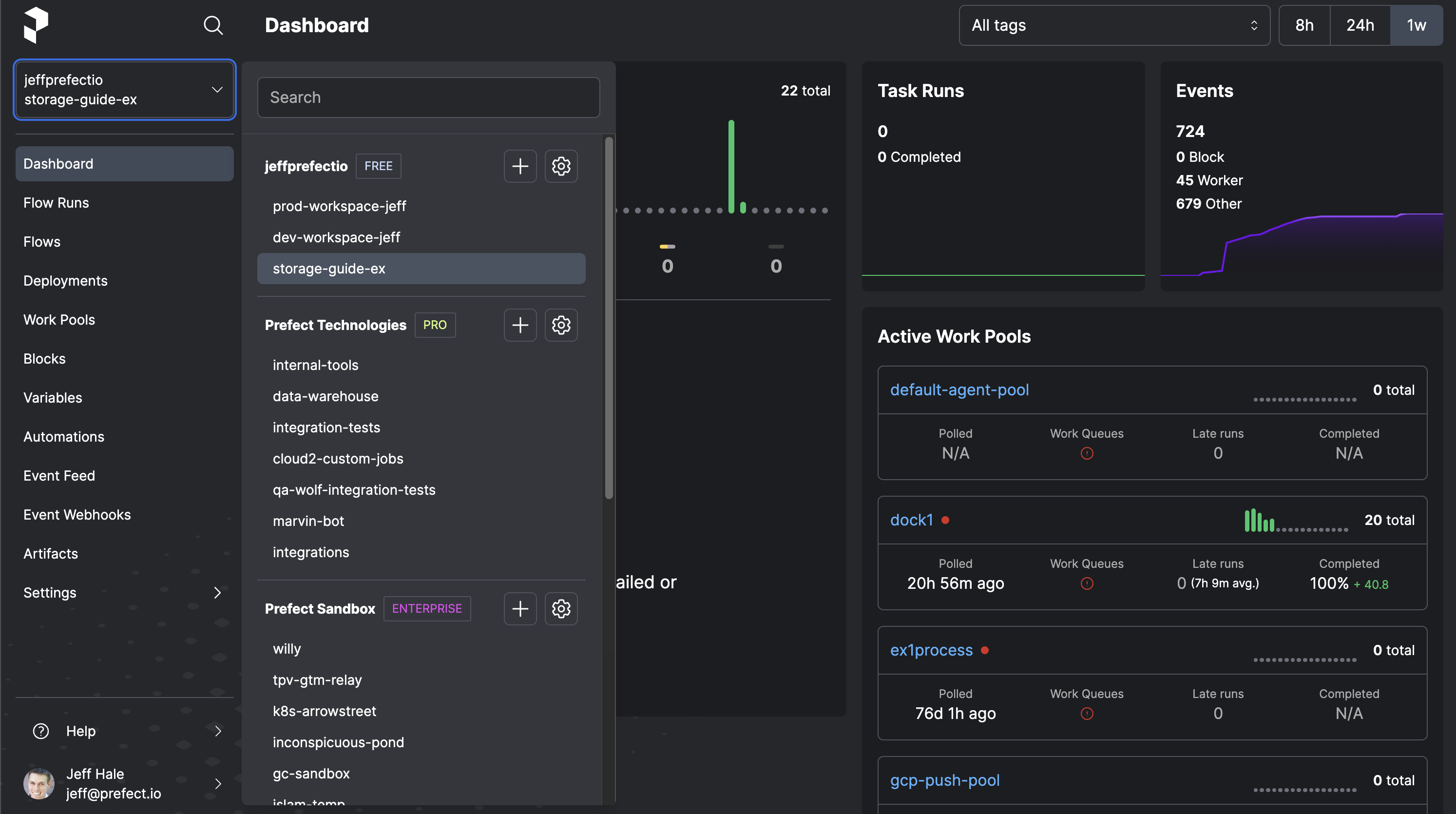The height and width of the screenshot is (814, 1456).
Task: Switch to marvin-bot workspace
Action: pos(421,521)
